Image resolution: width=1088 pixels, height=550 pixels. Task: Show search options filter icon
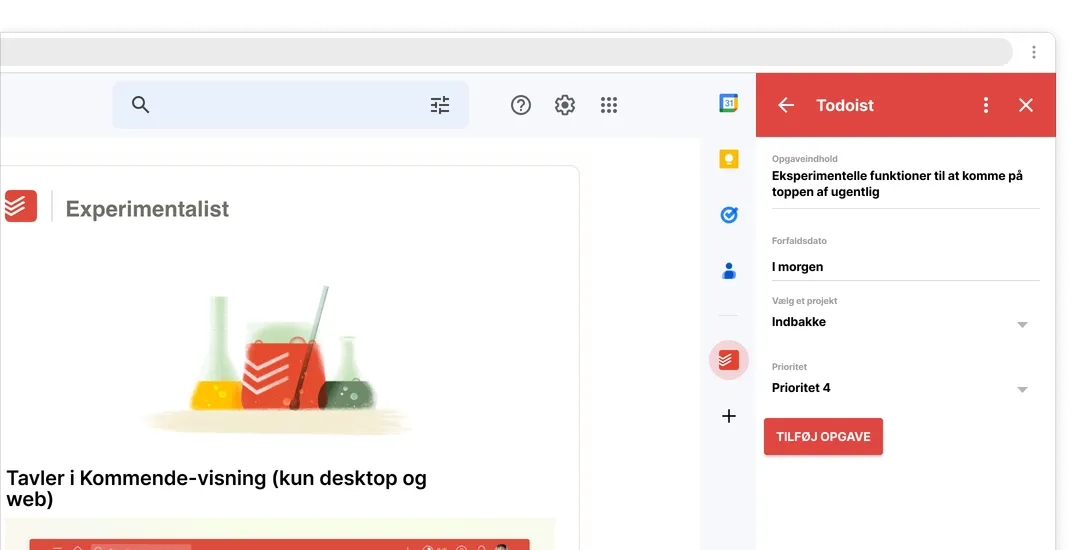(440, 105)
